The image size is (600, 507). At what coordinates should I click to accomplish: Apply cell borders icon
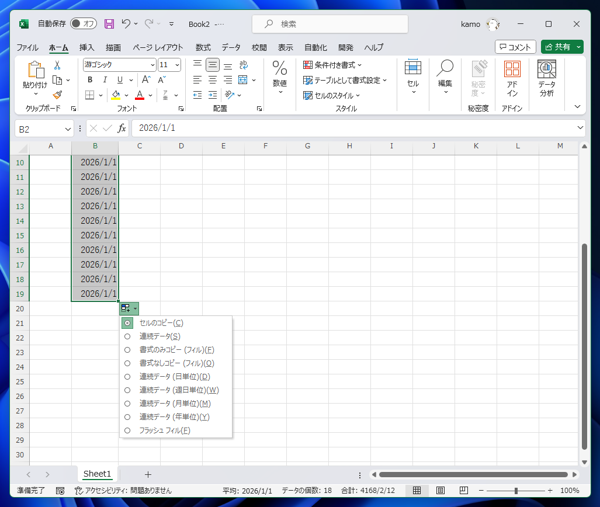pos(90,95)
